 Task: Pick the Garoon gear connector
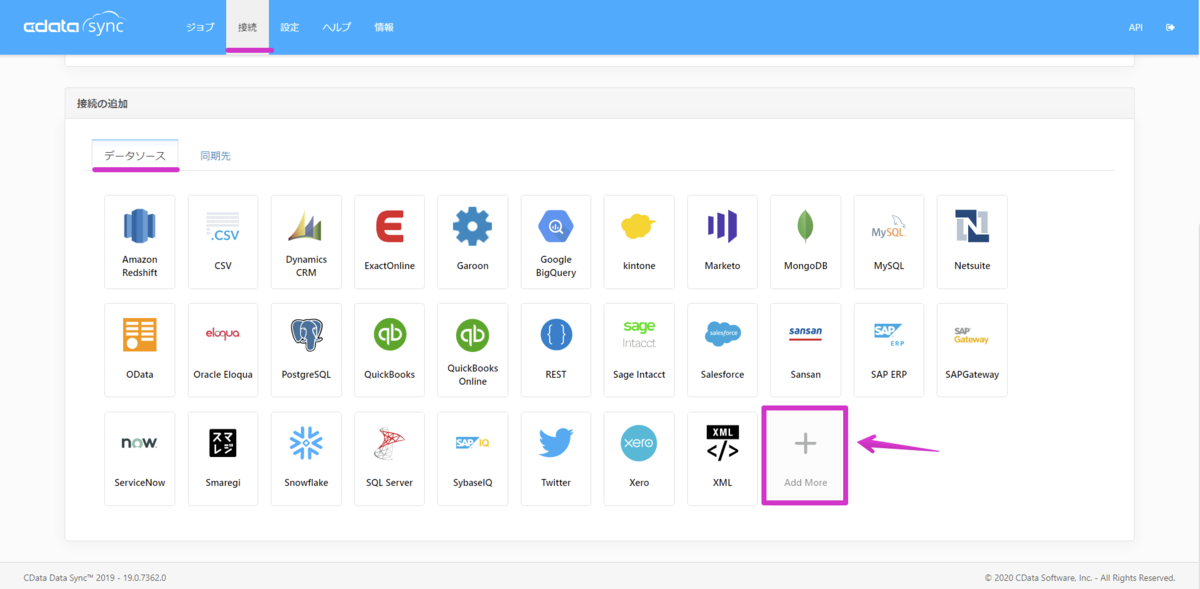click(x=473, y=242)
